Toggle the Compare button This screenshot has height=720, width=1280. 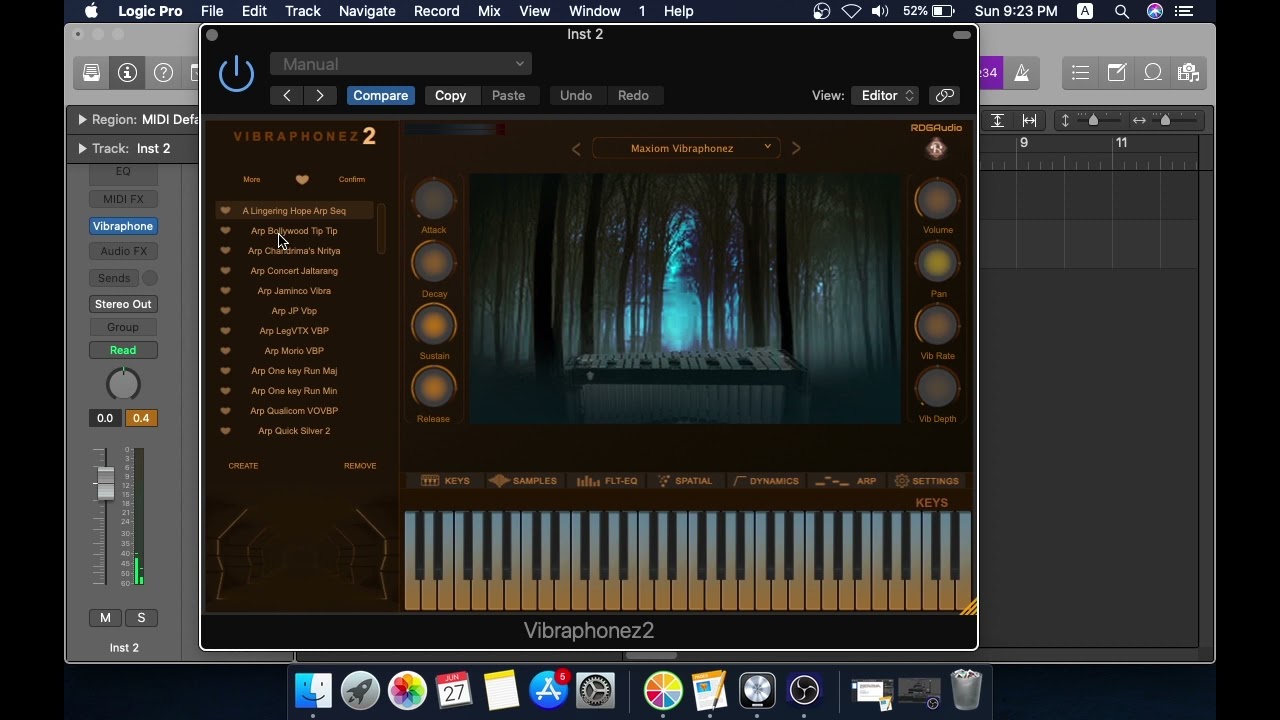380,95
